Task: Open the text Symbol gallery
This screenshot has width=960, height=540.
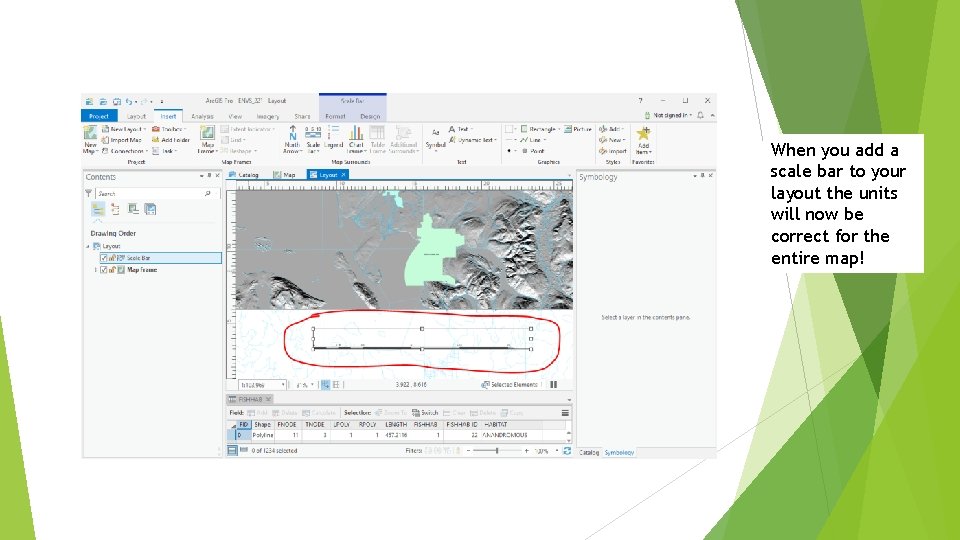Action: (x=435, y=139)
